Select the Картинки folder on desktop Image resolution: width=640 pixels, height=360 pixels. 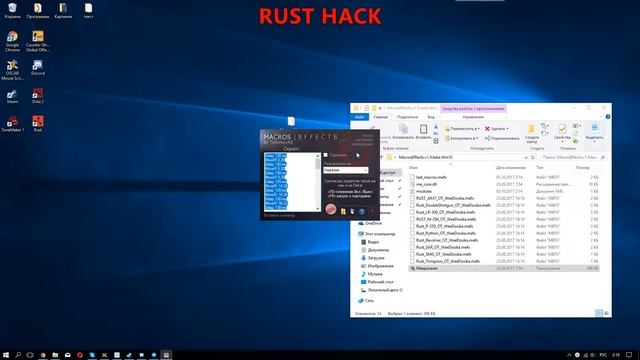63,11
